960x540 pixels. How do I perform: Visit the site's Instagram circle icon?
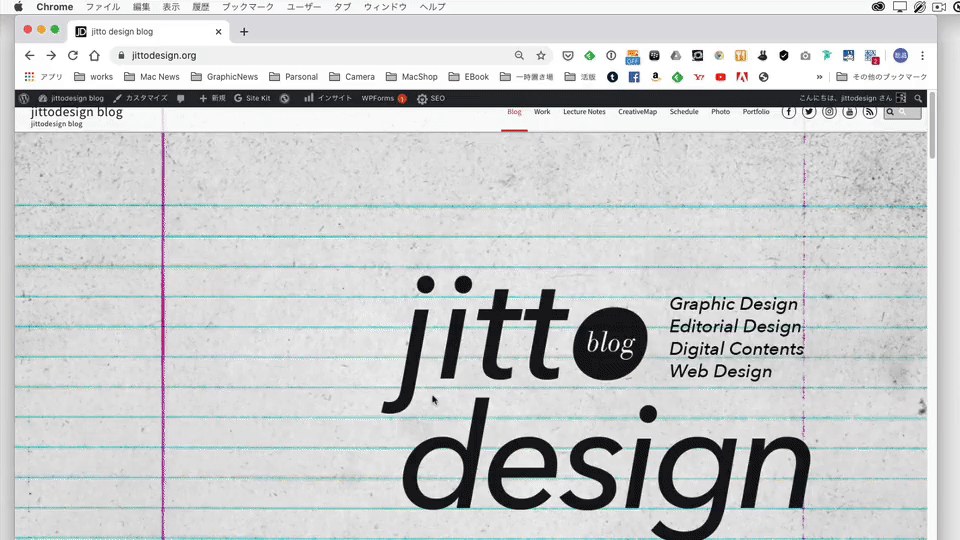tap(829, 112)
